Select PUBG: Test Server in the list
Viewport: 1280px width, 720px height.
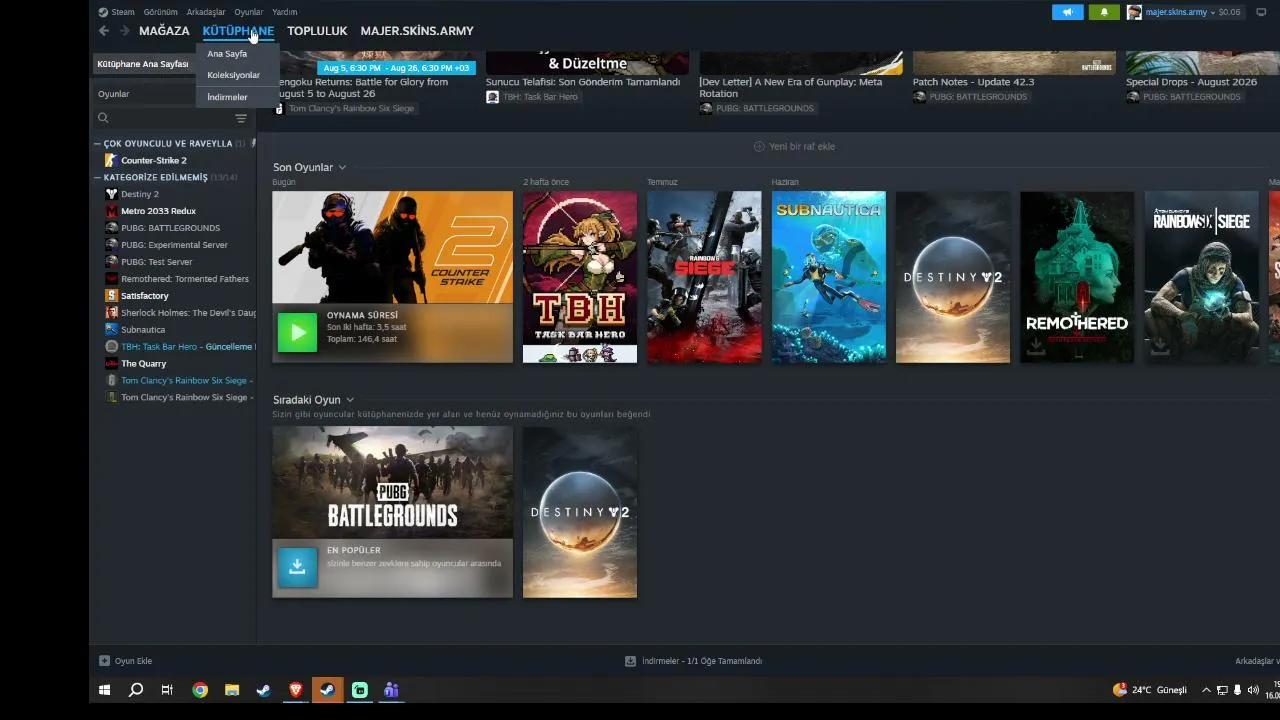pos(157,262)
